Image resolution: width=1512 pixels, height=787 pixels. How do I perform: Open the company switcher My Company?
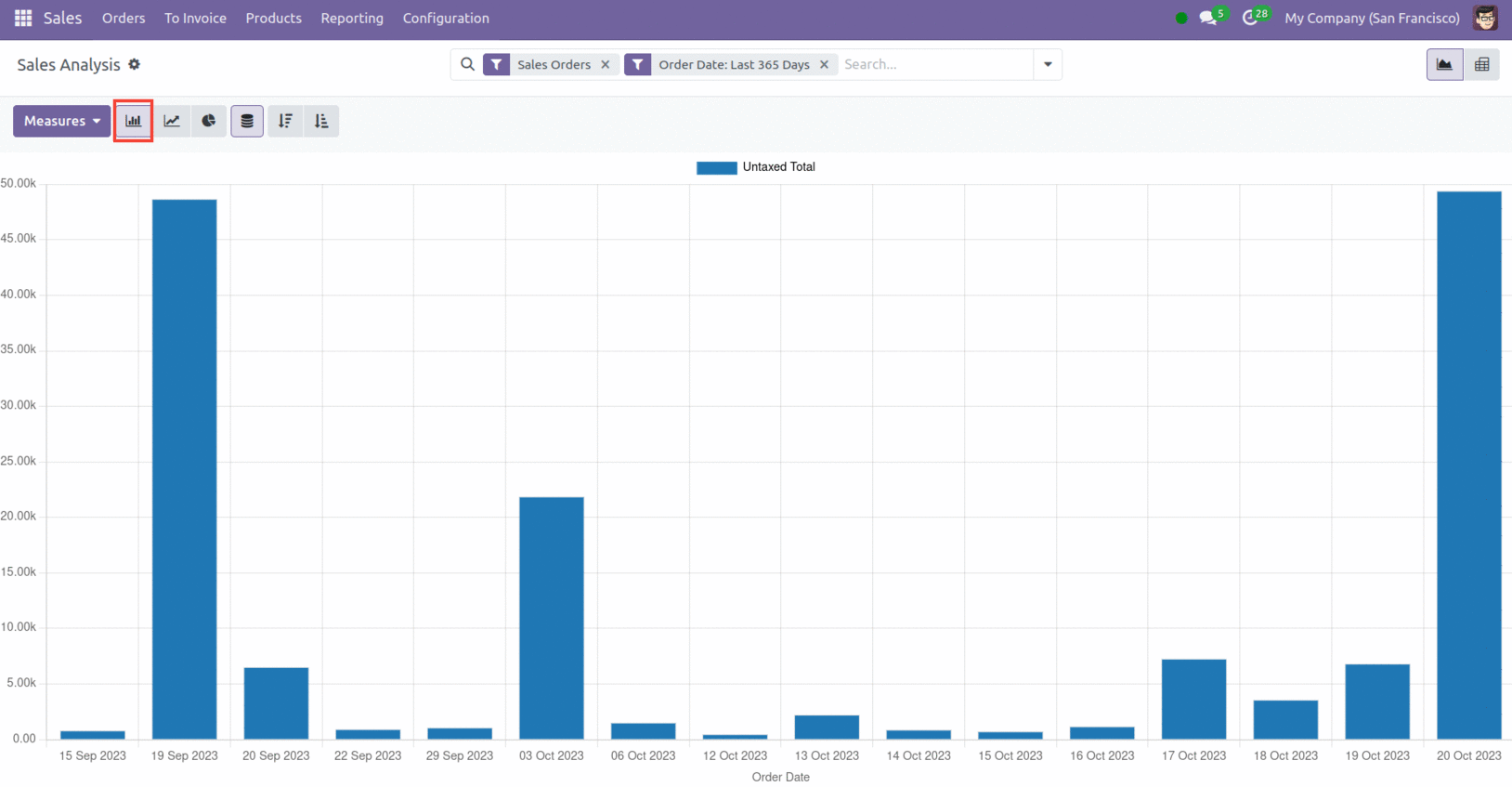pos(1371,18)
